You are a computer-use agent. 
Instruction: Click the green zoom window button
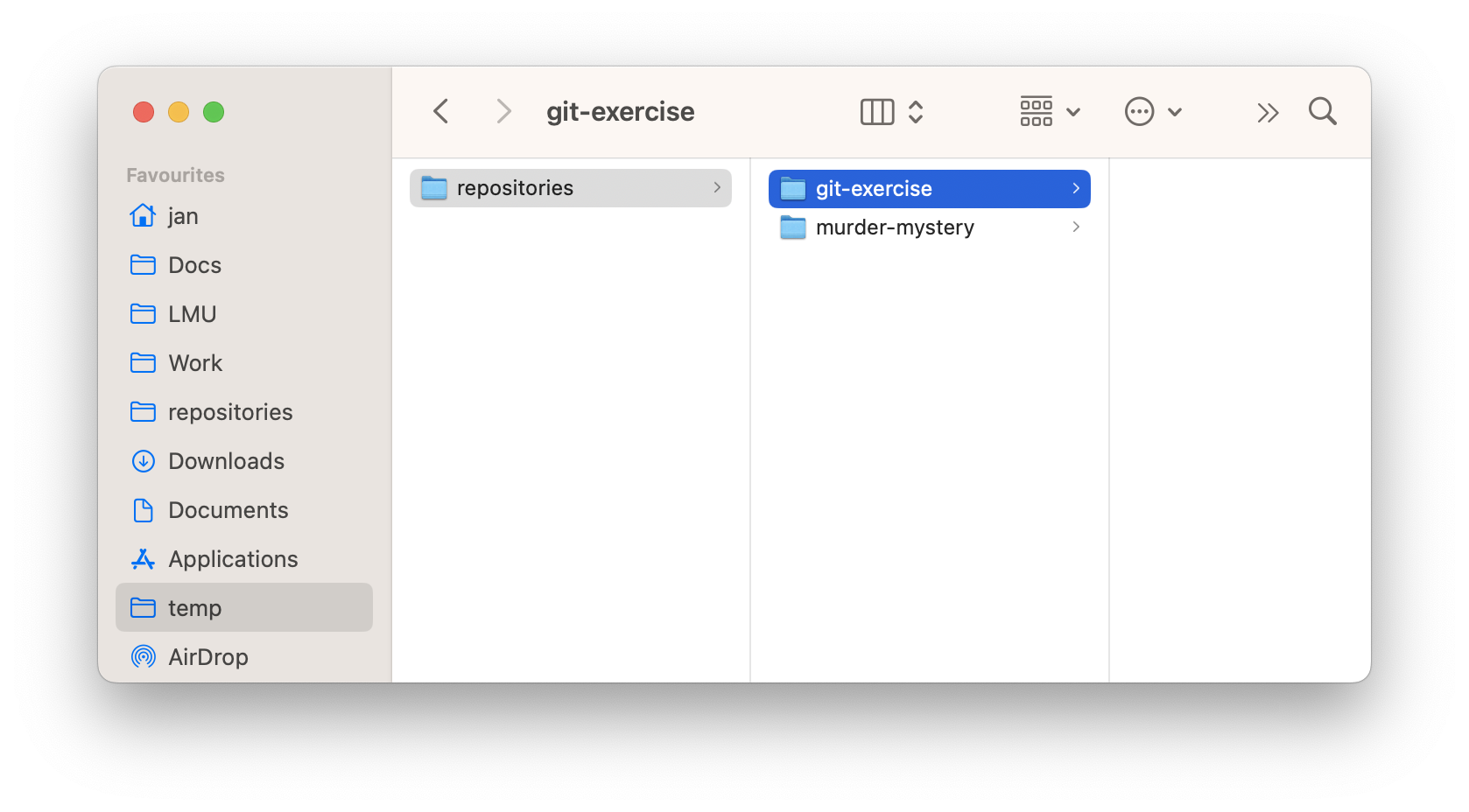(214, 112)
